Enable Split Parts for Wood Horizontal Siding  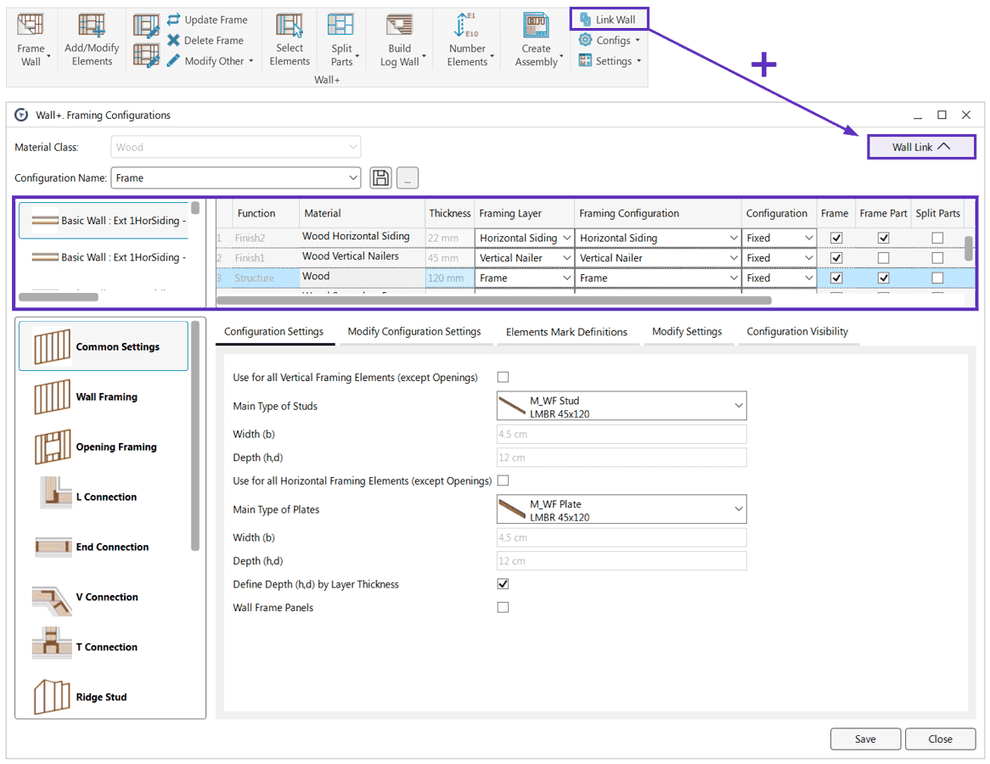[x=938, y=238]
